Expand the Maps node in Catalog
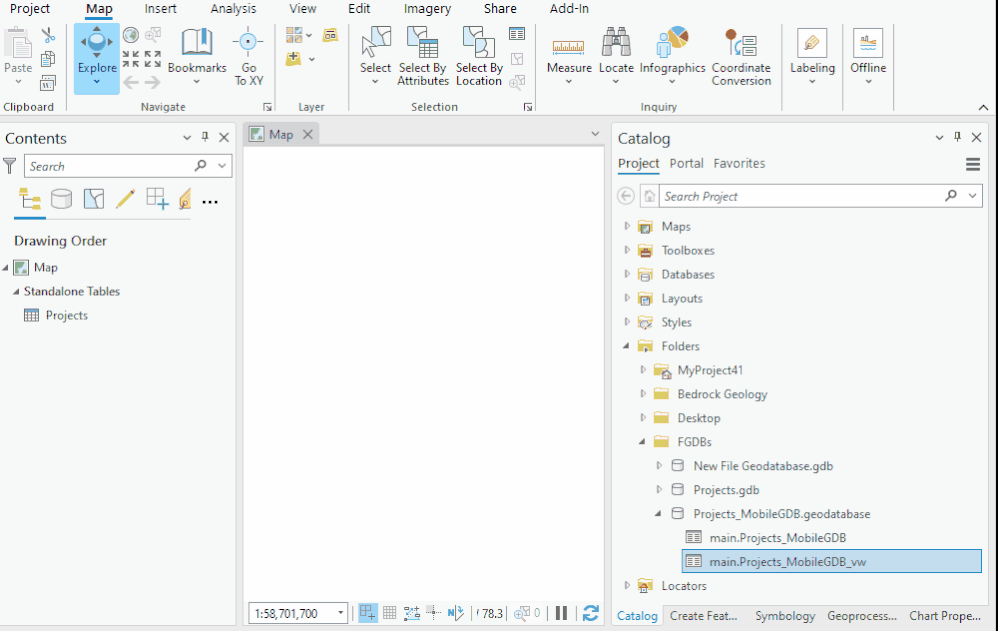 coord(627,226)
